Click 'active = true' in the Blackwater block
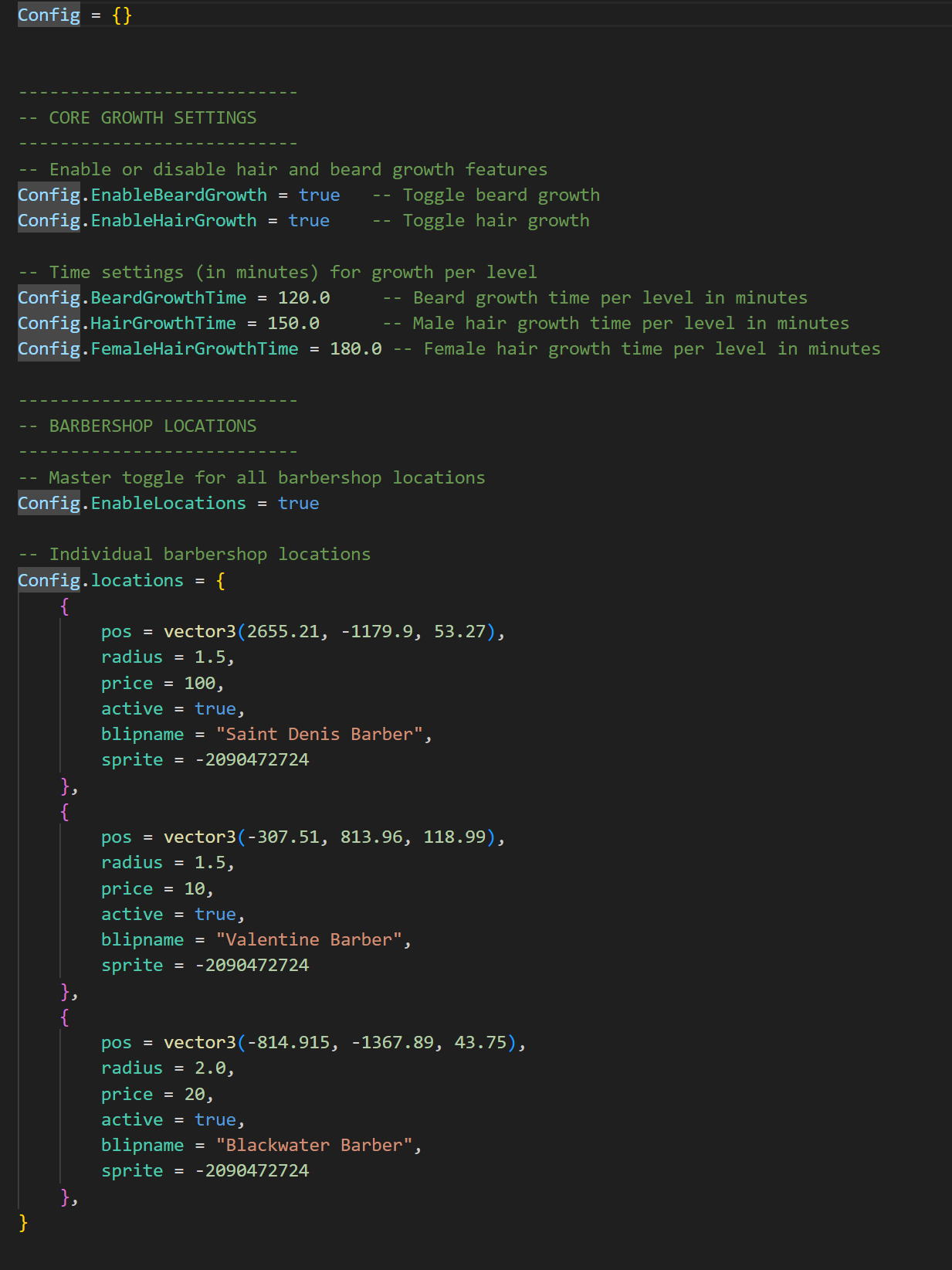Image resolution: width=952 pixels, height=1270 pixels. pos(173,1119)
